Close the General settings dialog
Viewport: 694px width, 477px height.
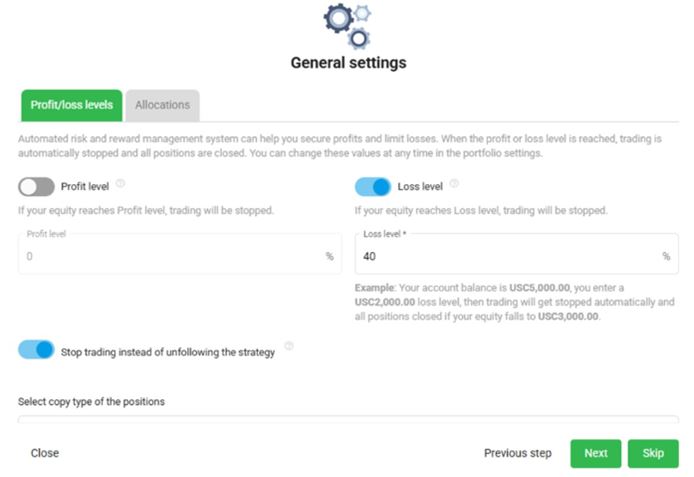click(x=45, y=453)
